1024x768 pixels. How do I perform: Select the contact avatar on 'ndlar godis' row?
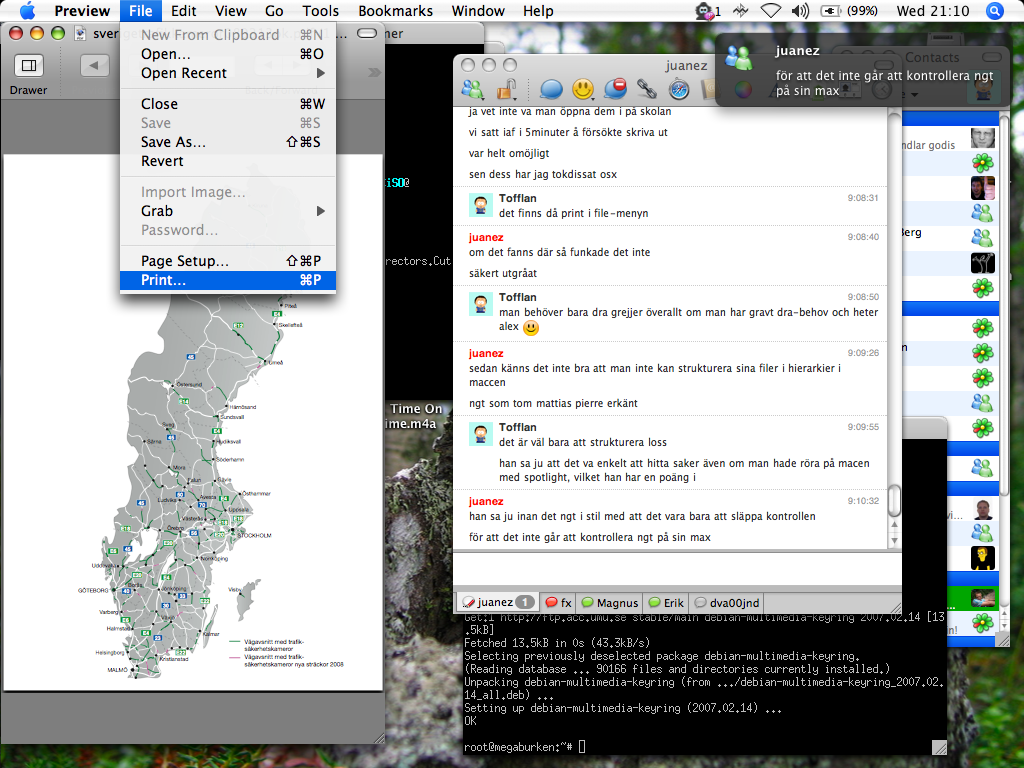pyautogui.click(x=982, y=138)
